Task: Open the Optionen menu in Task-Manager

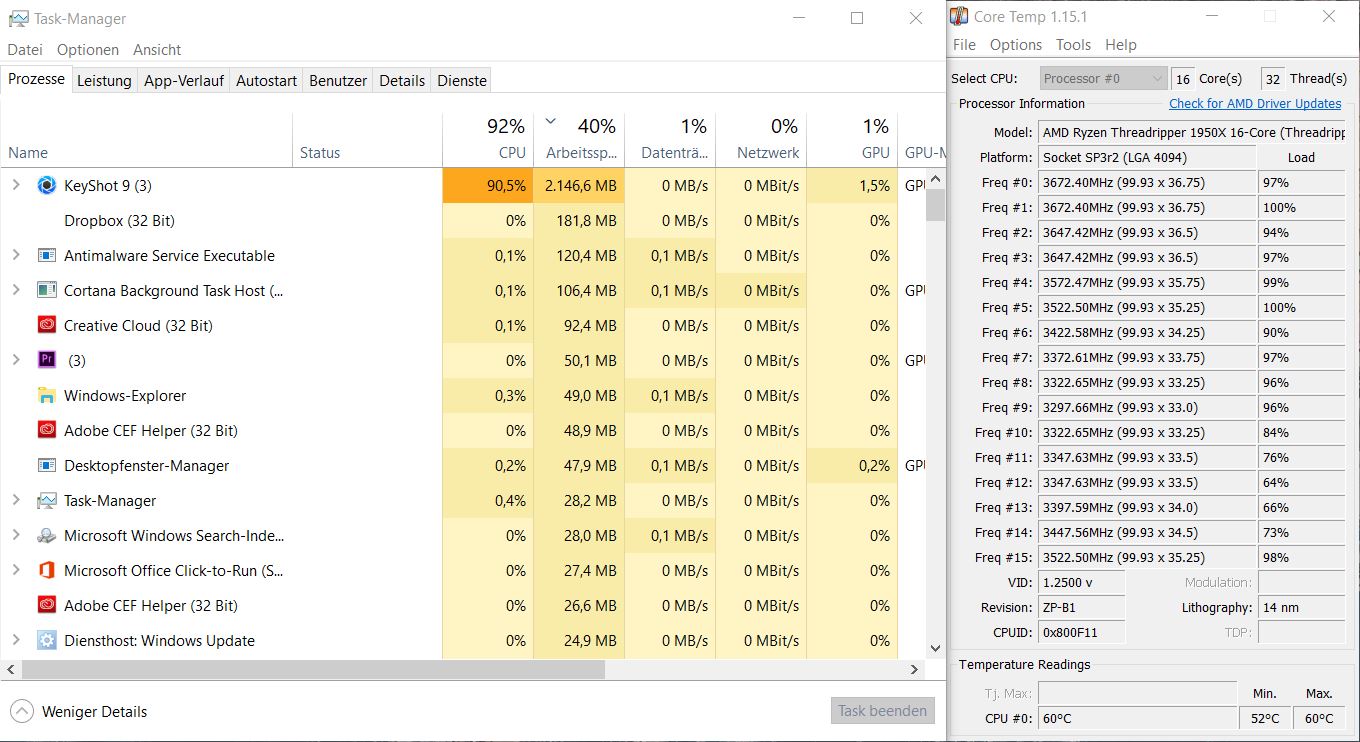Action: [x=88, y=50]
